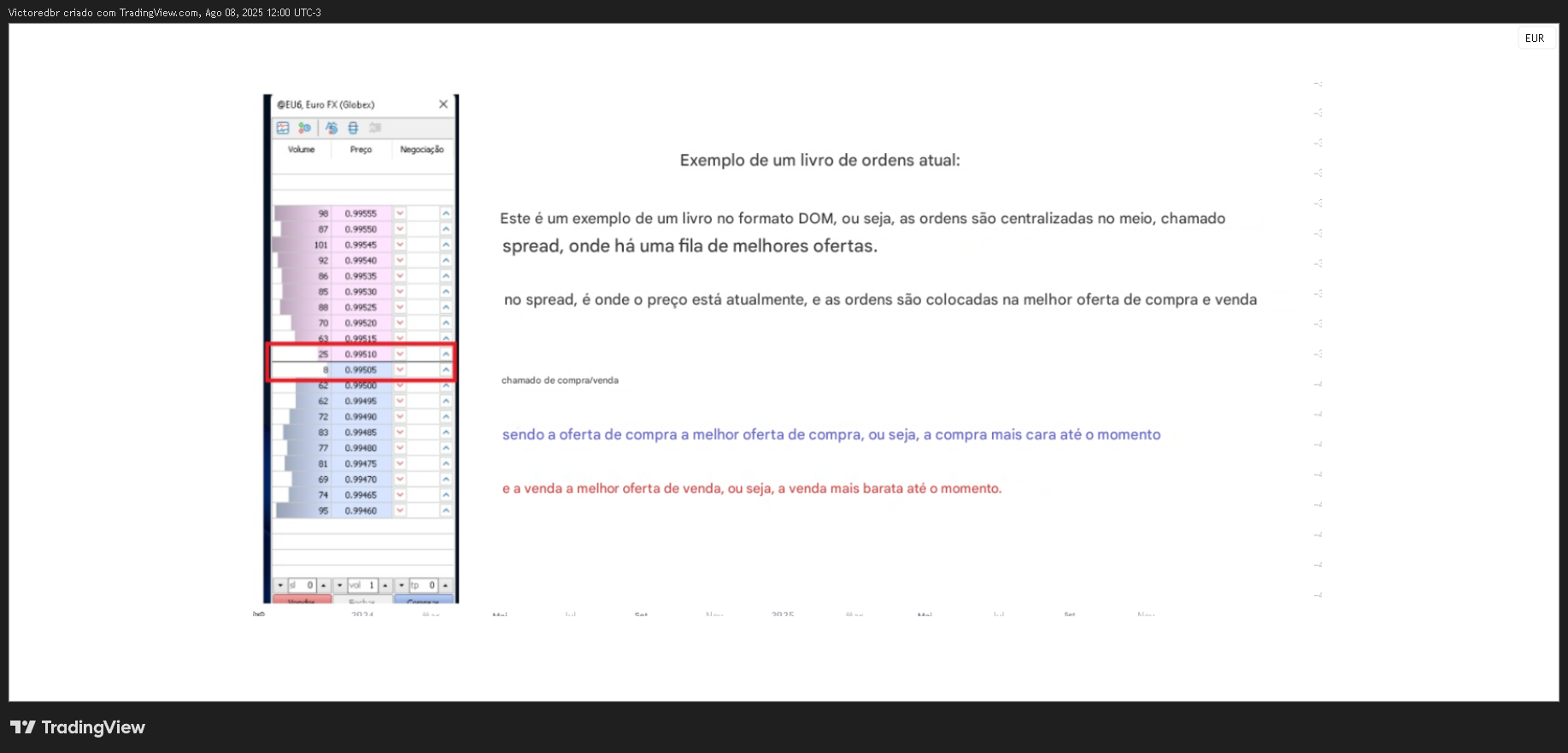Increase the sl value with its up arrow
Image resolution: width=1568 pixels, height=753 pixels.
point(323,585)
